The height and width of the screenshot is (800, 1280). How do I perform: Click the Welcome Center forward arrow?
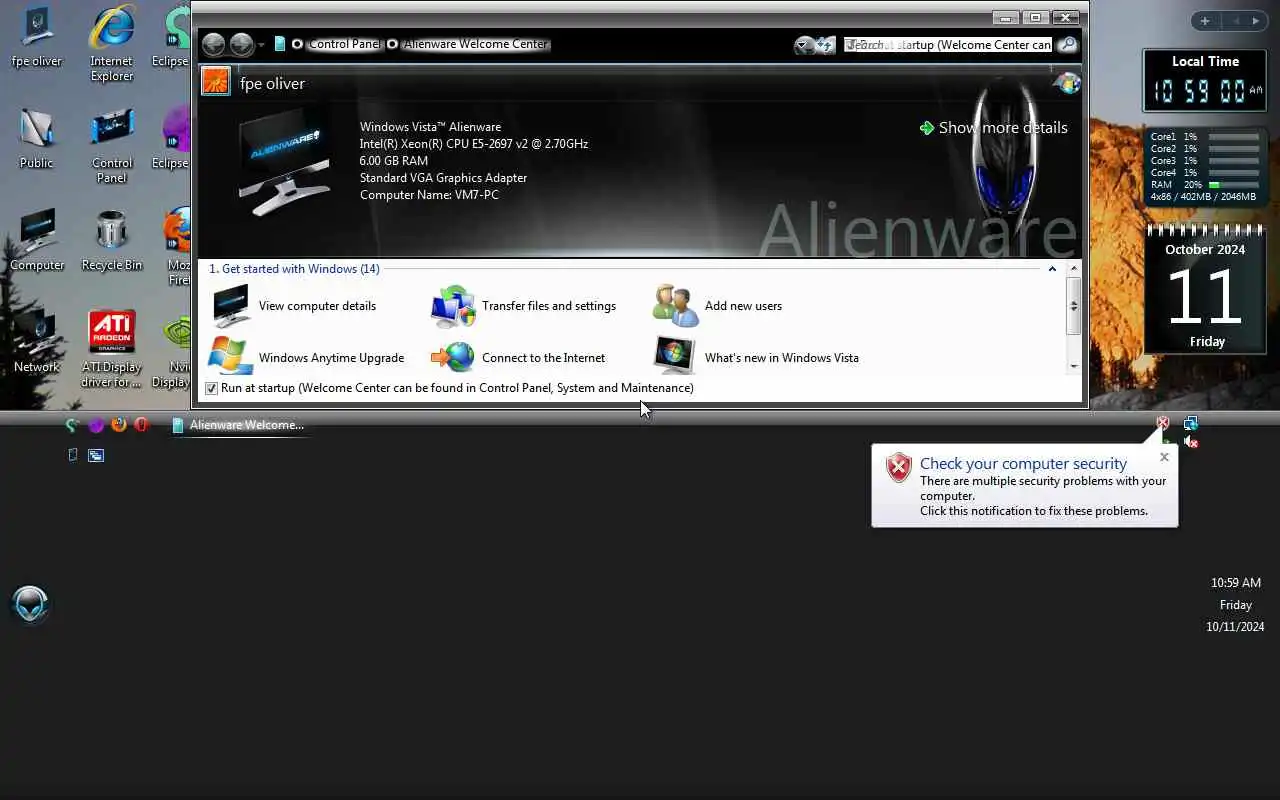point(241,44)
